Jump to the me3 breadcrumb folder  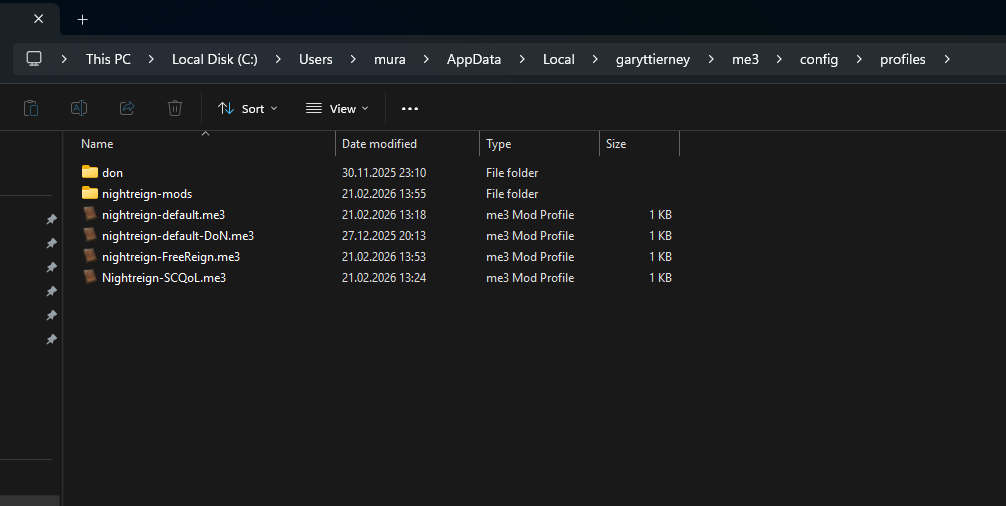(x=746, y=59)
